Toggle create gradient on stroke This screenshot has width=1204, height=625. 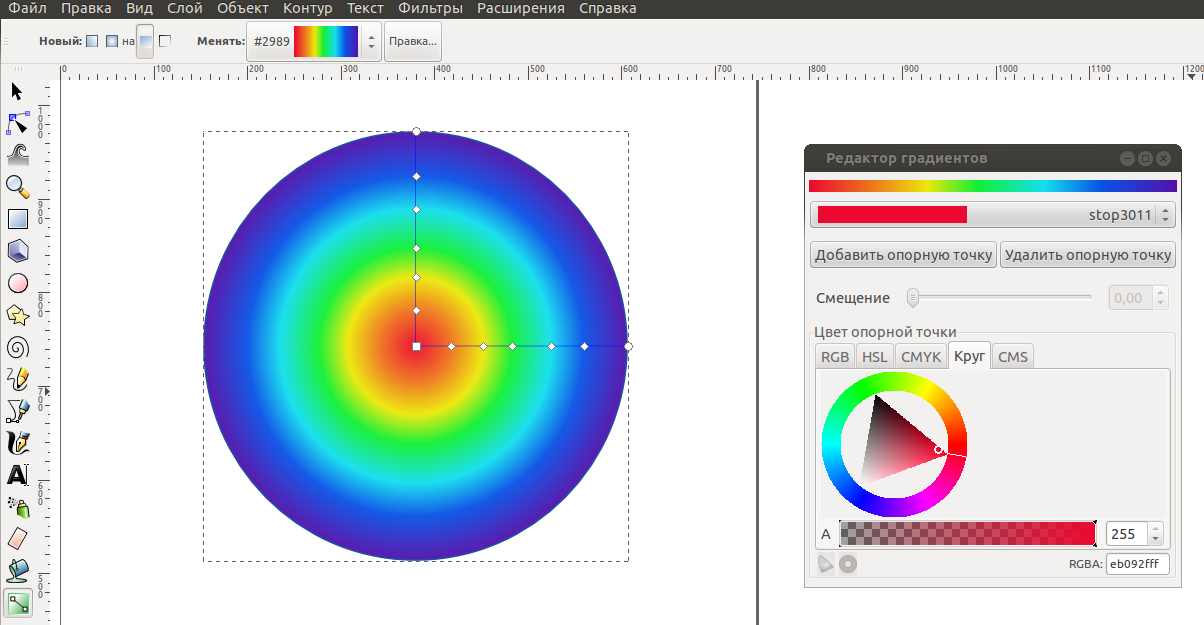pyautogui.click(x=165, y=41)
